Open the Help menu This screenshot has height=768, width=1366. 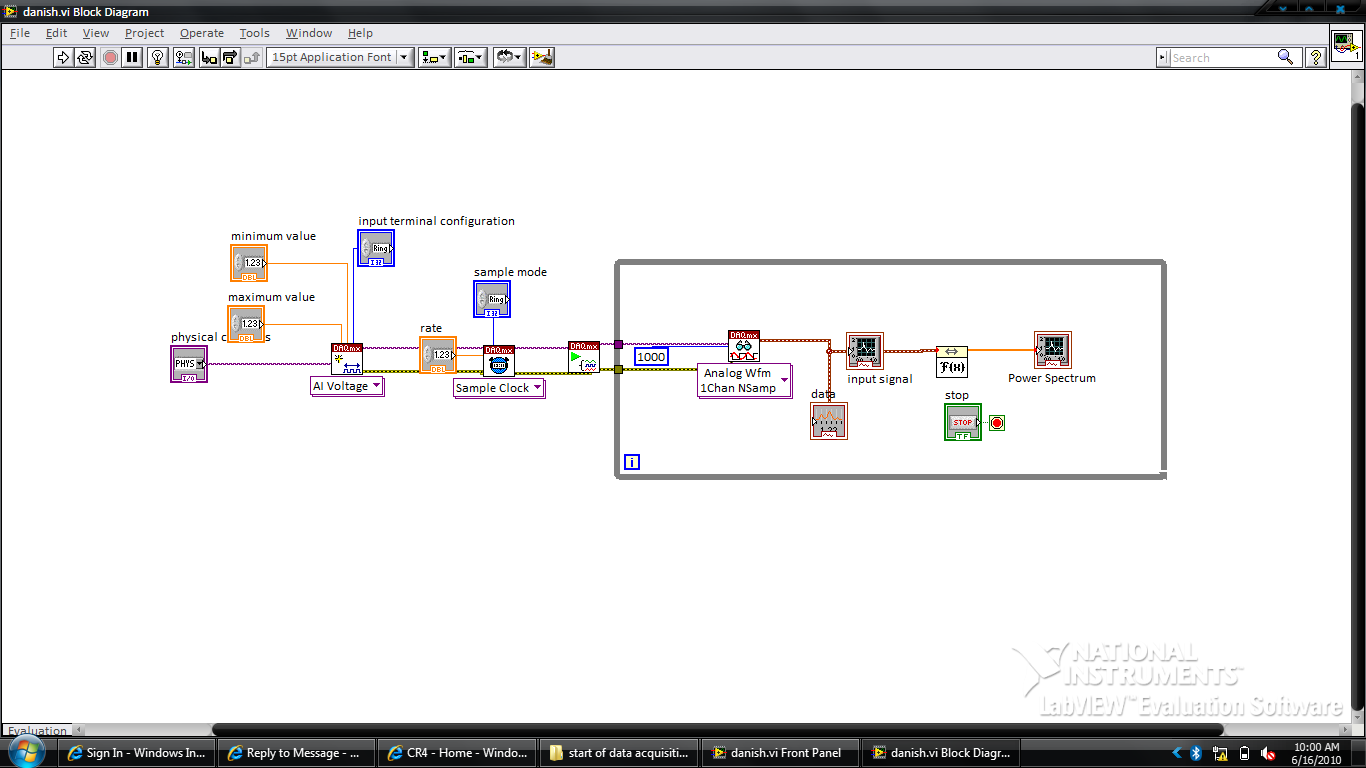coord(360,33)
